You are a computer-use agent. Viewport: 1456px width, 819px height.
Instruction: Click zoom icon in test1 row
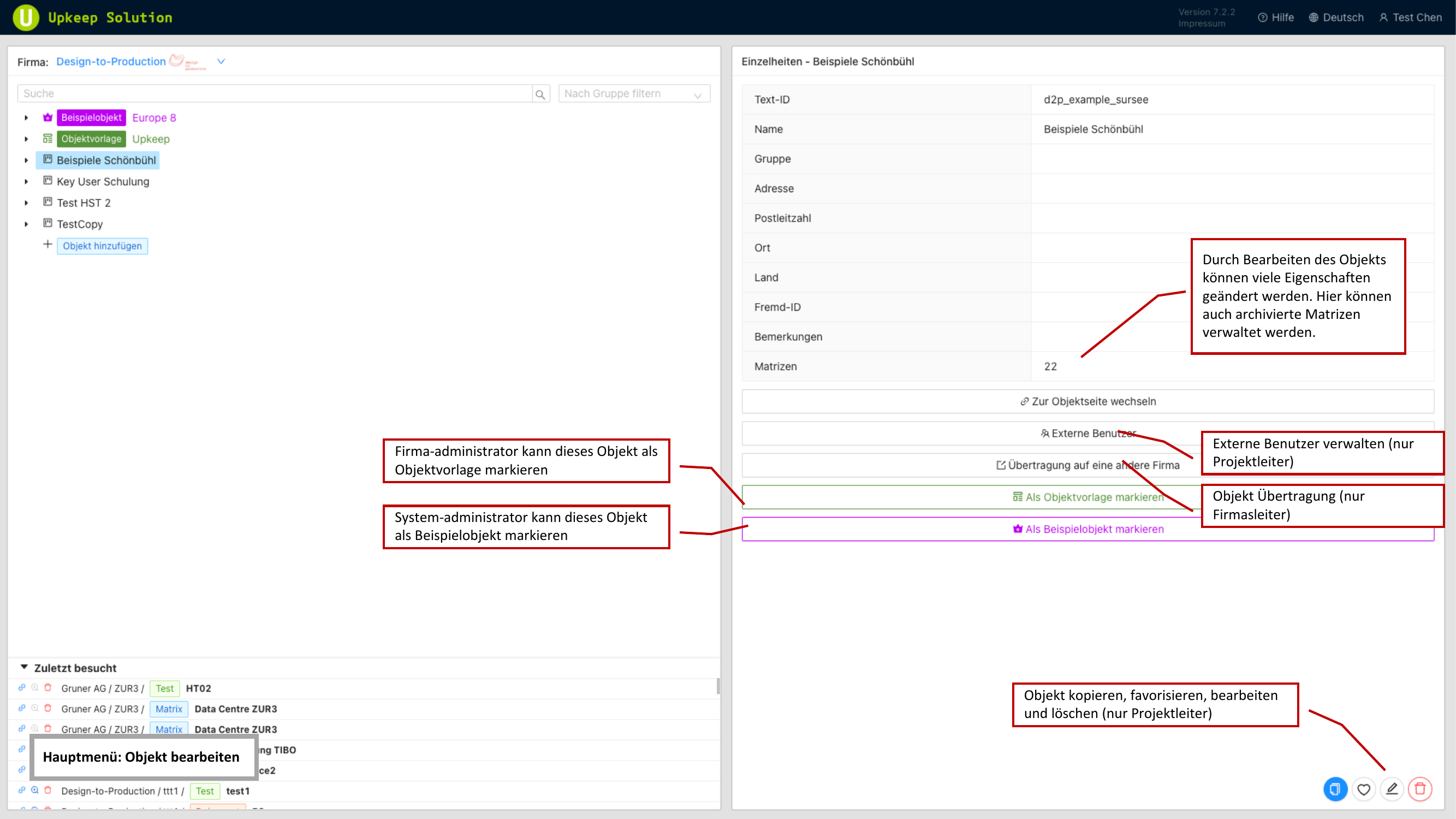tap(35, 790)
